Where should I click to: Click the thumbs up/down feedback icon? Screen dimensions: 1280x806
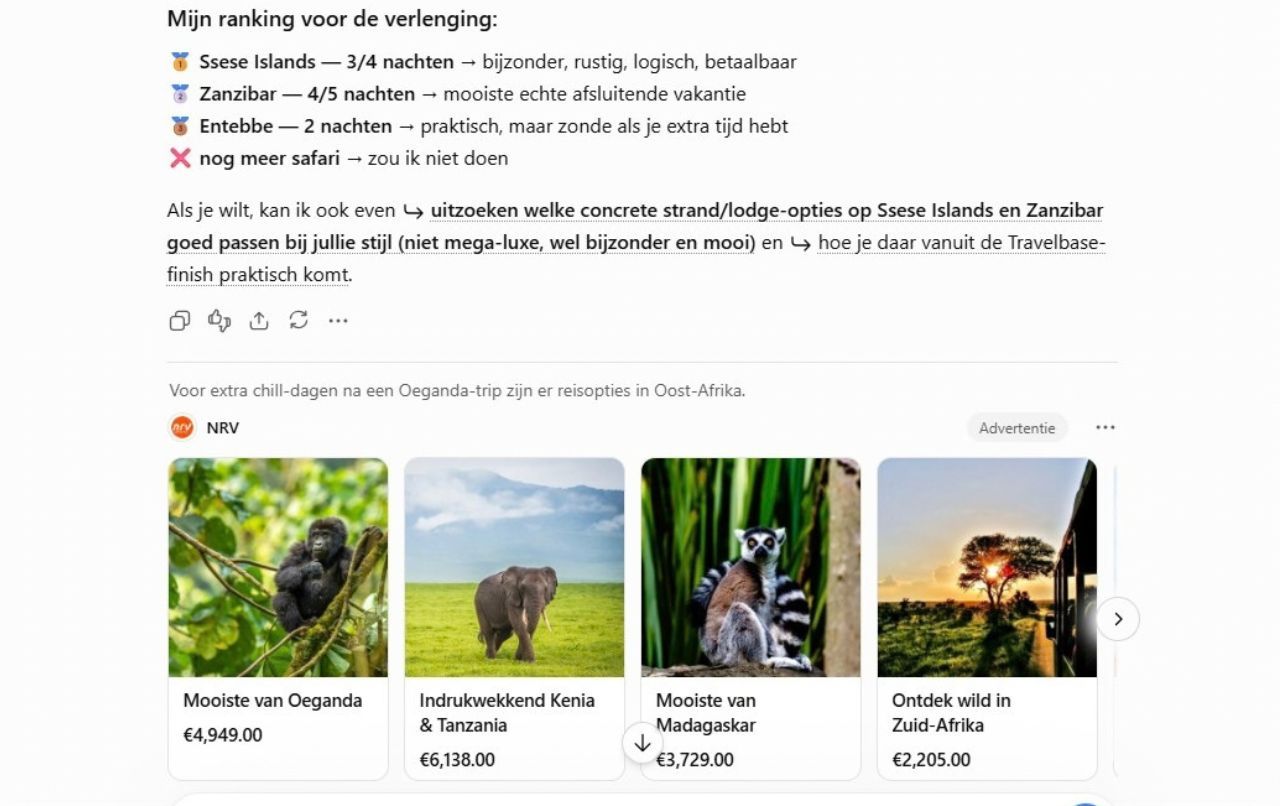tap(219, 320)
